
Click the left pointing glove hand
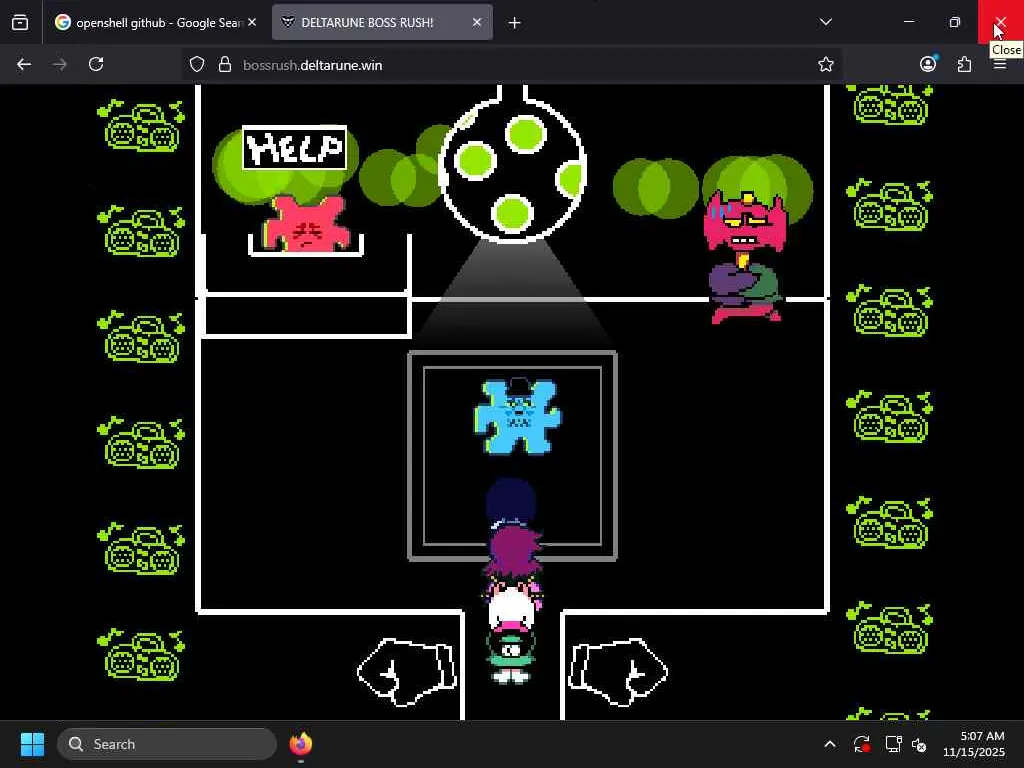click(407, 672)
